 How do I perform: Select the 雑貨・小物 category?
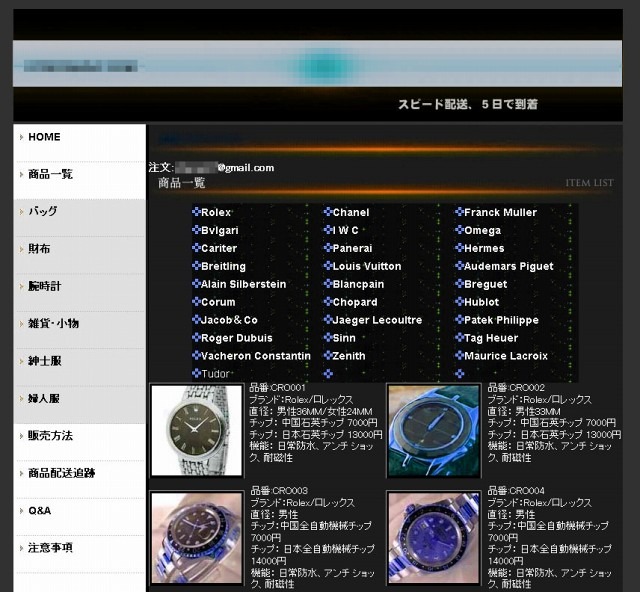[x=53, y=324]
